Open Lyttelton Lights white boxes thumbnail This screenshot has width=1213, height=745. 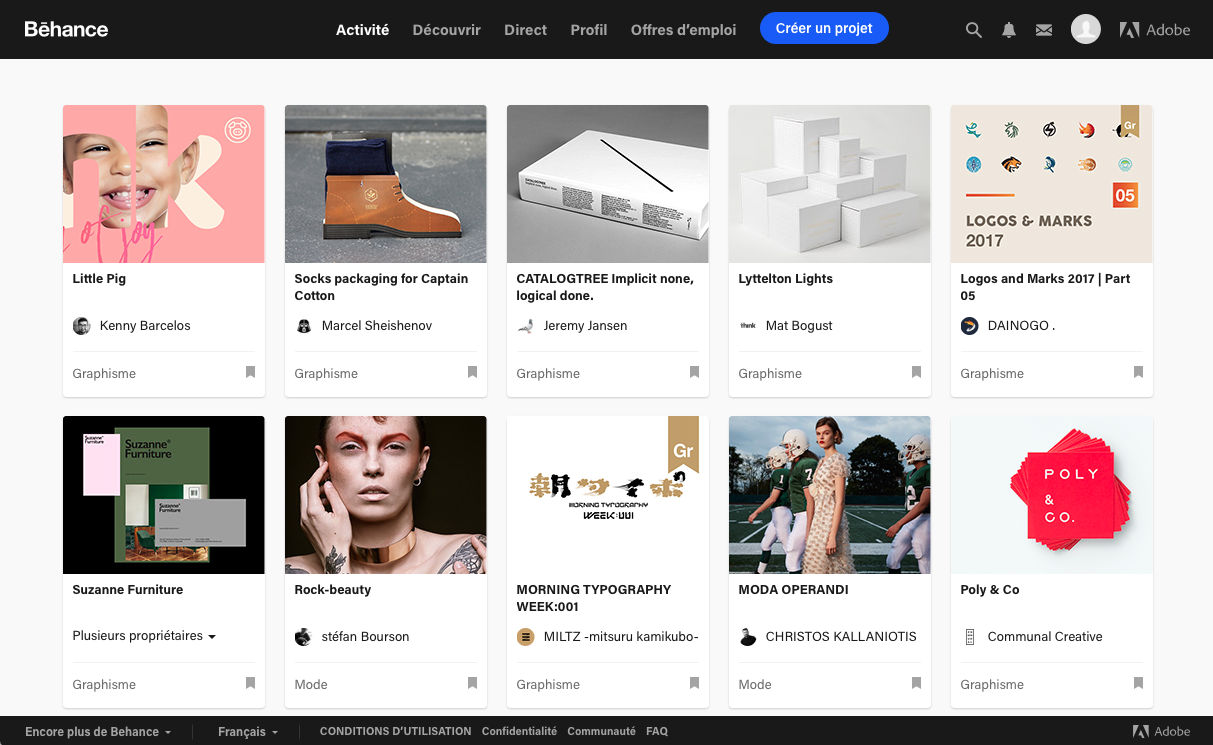(830, 184)
